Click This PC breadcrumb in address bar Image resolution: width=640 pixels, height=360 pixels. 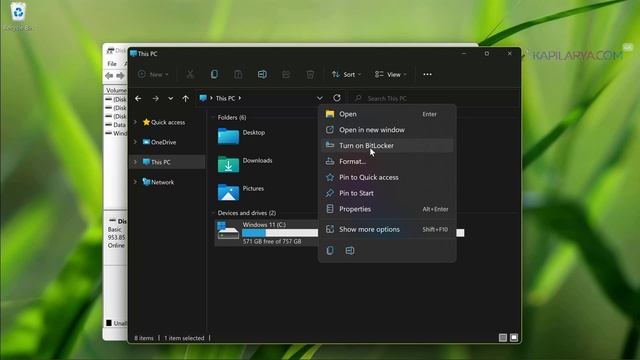225,98
